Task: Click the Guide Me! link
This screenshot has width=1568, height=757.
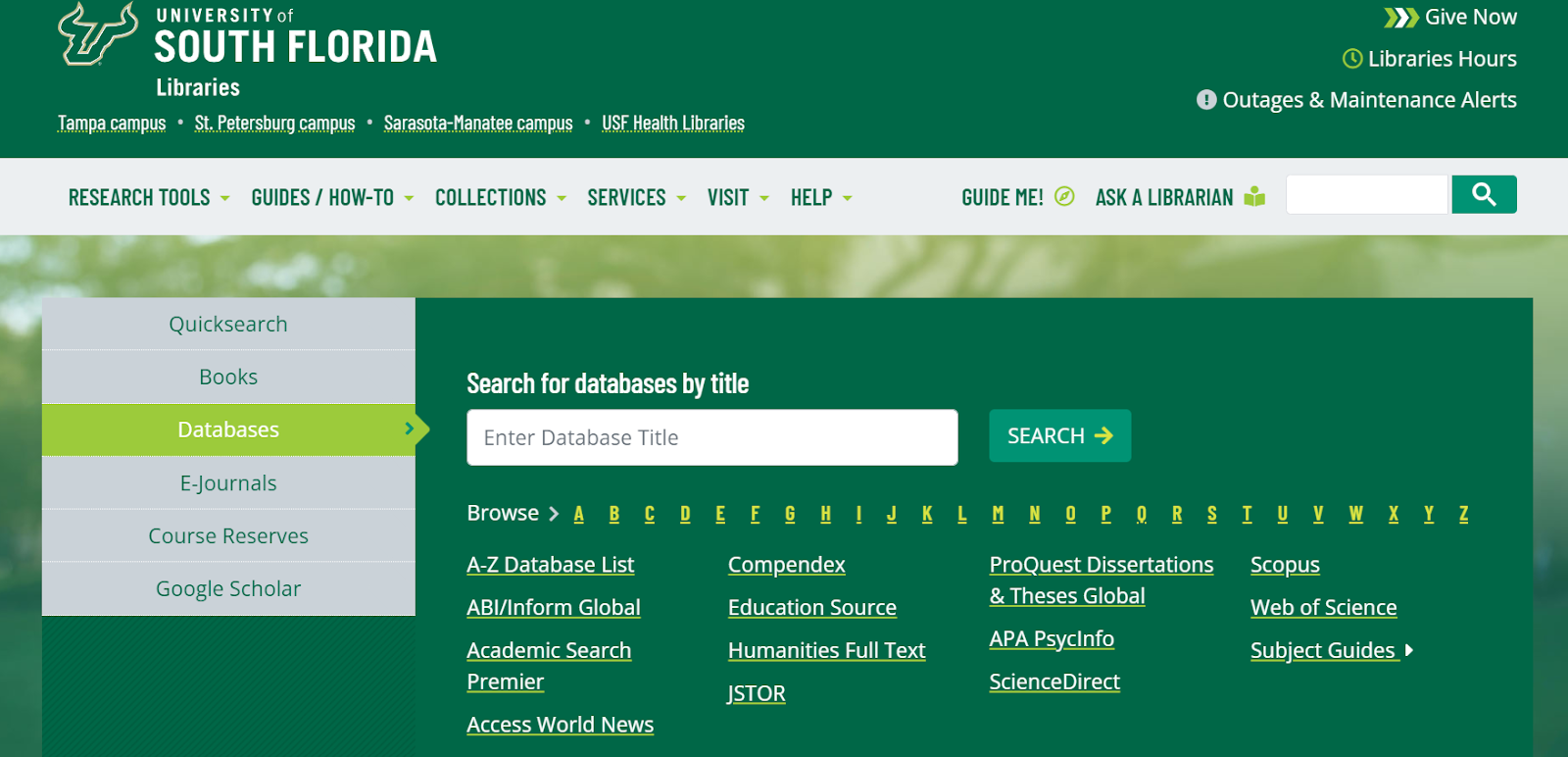Action: 1003,198
